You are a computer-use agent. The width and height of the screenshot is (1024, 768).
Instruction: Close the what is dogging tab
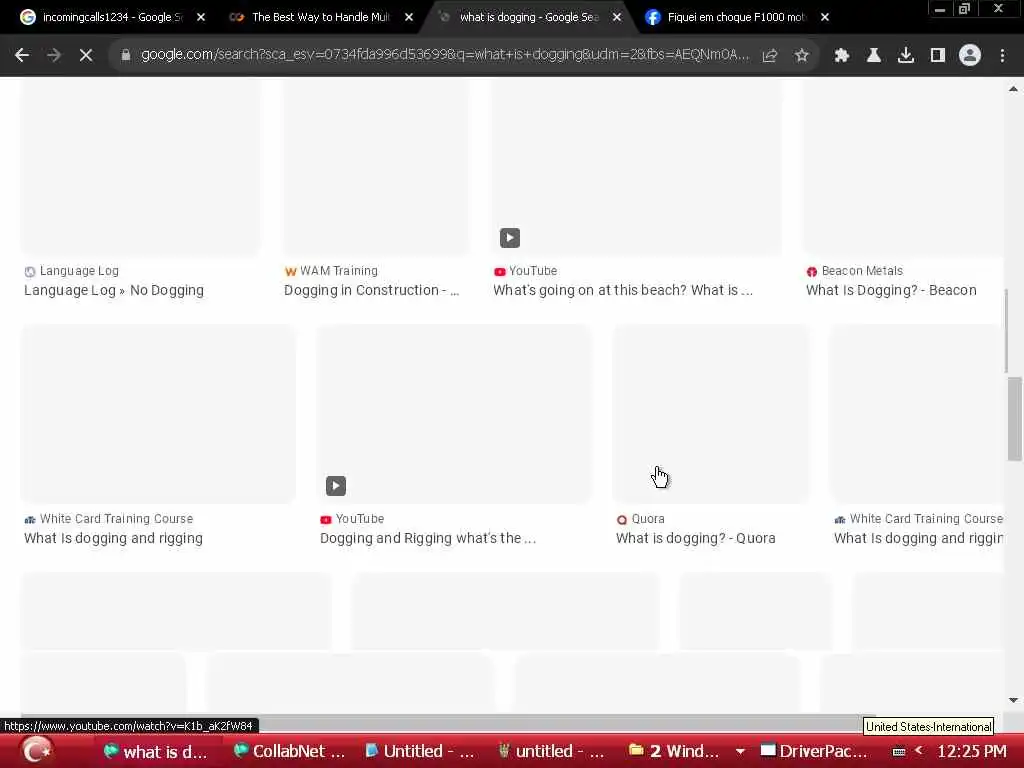[617, 17]
